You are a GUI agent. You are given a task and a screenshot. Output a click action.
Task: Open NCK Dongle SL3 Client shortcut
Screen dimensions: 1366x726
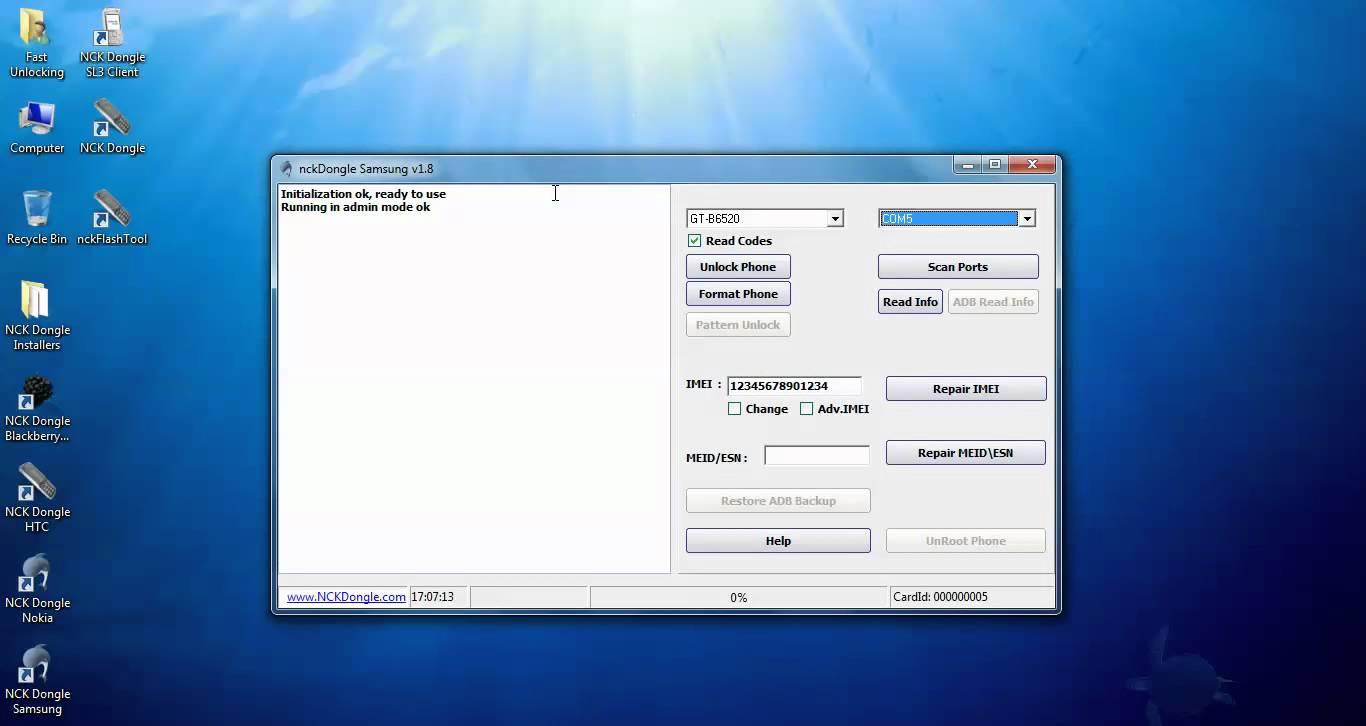(112, 43)
